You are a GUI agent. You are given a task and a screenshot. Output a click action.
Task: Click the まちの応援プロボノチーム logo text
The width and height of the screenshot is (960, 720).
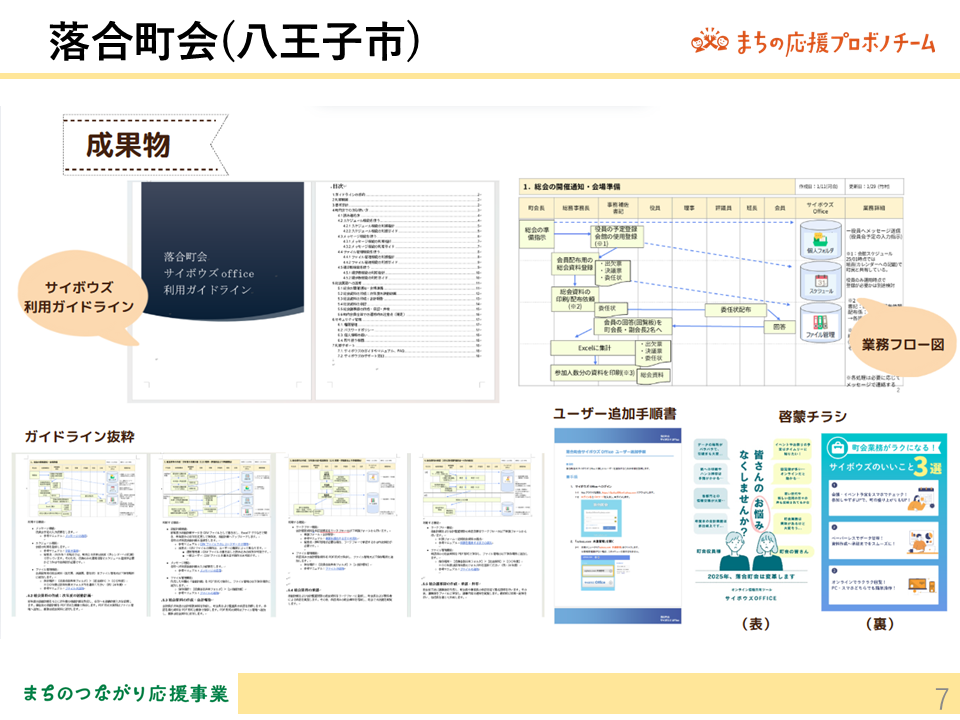pyautogui.click(x=835, y=42)
